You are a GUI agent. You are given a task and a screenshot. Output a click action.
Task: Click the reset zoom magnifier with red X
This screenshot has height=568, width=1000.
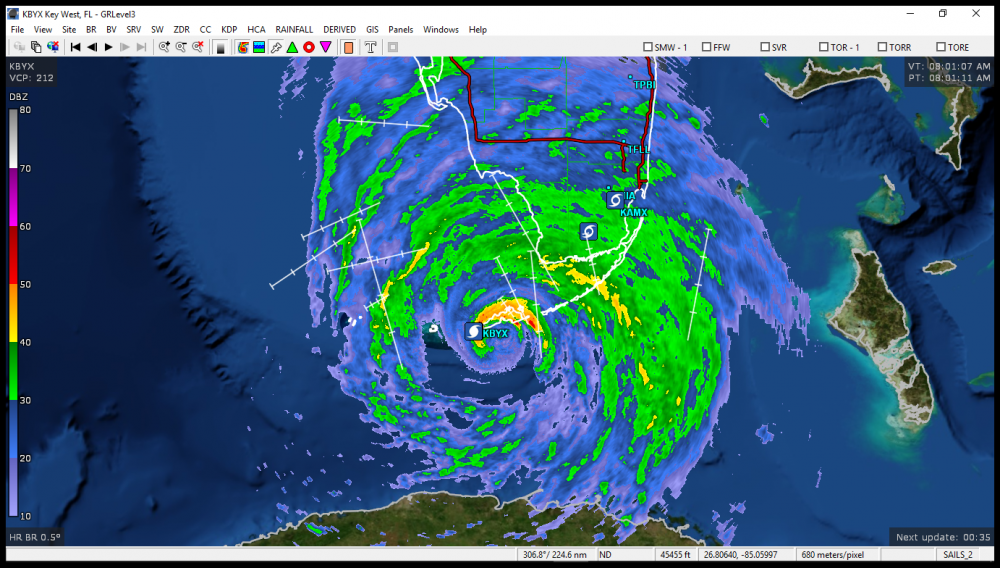click(x=198, y=47)
